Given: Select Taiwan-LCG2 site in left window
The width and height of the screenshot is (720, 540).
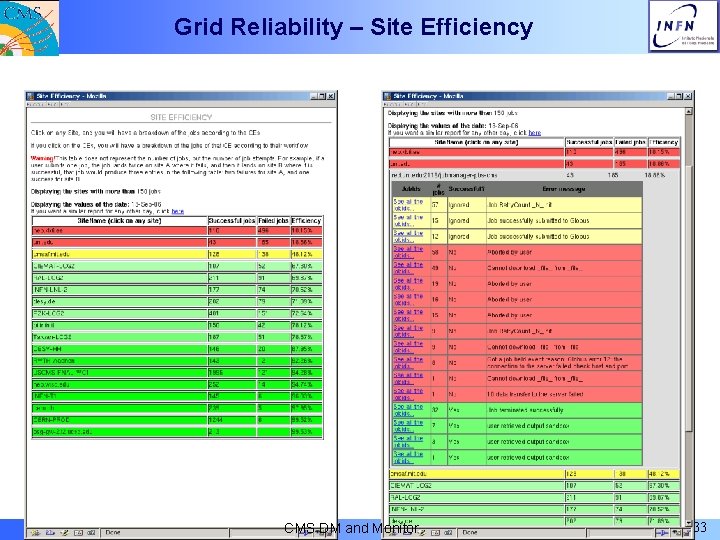Looking at the screenshot, I should 119,337.
